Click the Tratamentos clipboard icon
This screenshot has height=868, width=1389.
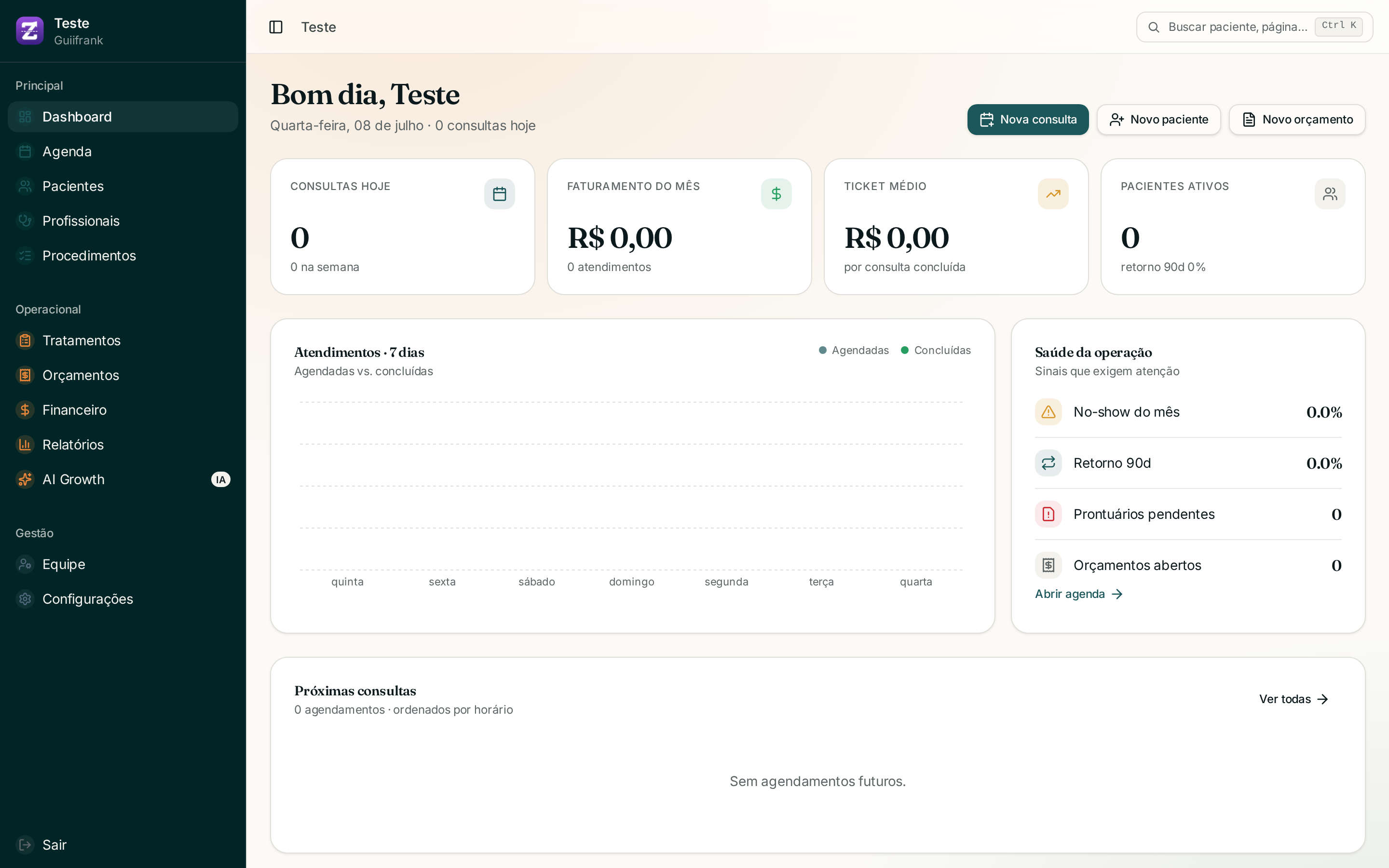coord(25,340)
